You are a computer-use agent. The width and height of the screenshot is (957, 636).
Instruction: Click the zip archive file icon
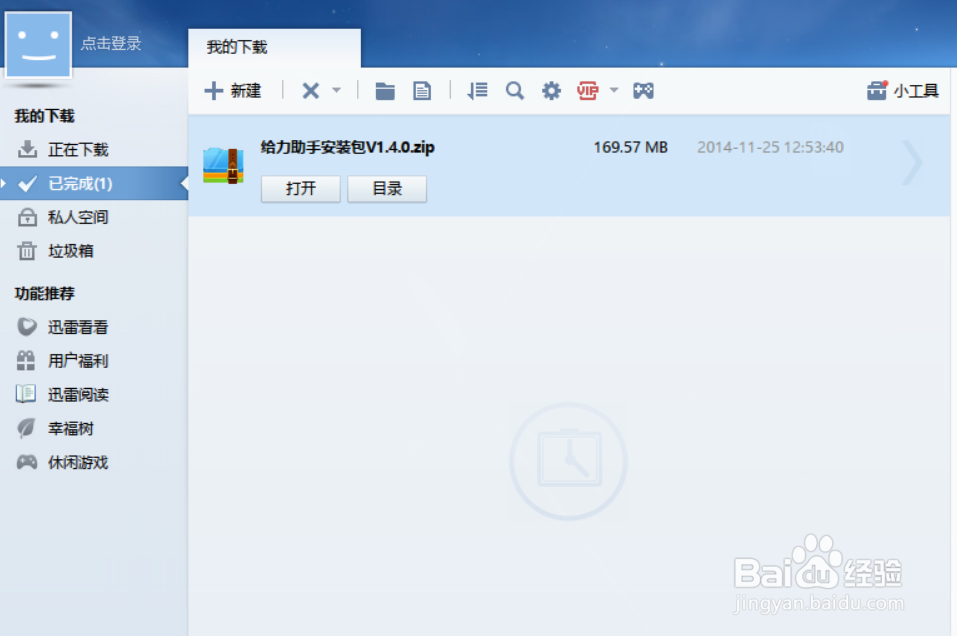[223, 165]
